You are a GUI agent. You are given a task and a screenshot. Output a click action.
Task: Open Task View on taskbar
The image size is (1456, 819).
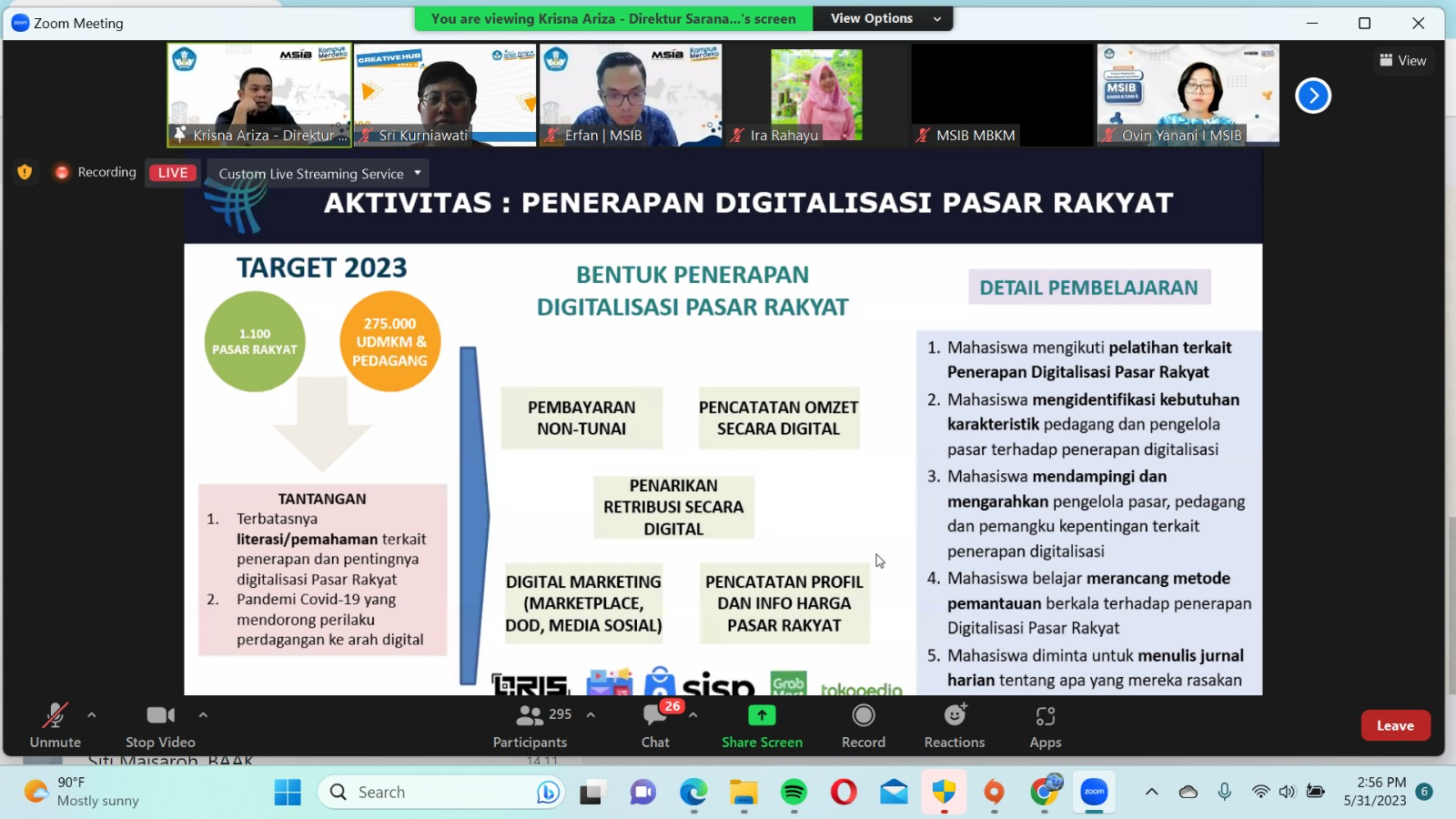(x=593, y=793)
